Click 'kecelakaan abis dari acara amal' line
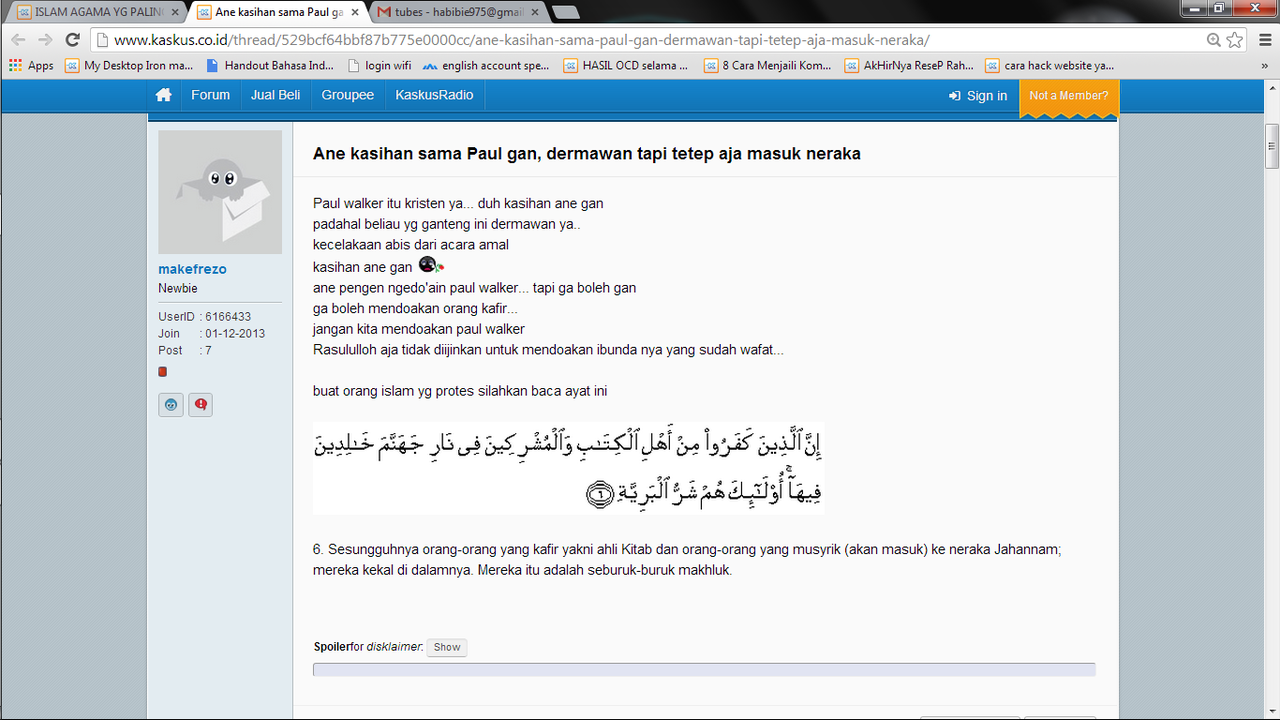 tap(411, 245)
